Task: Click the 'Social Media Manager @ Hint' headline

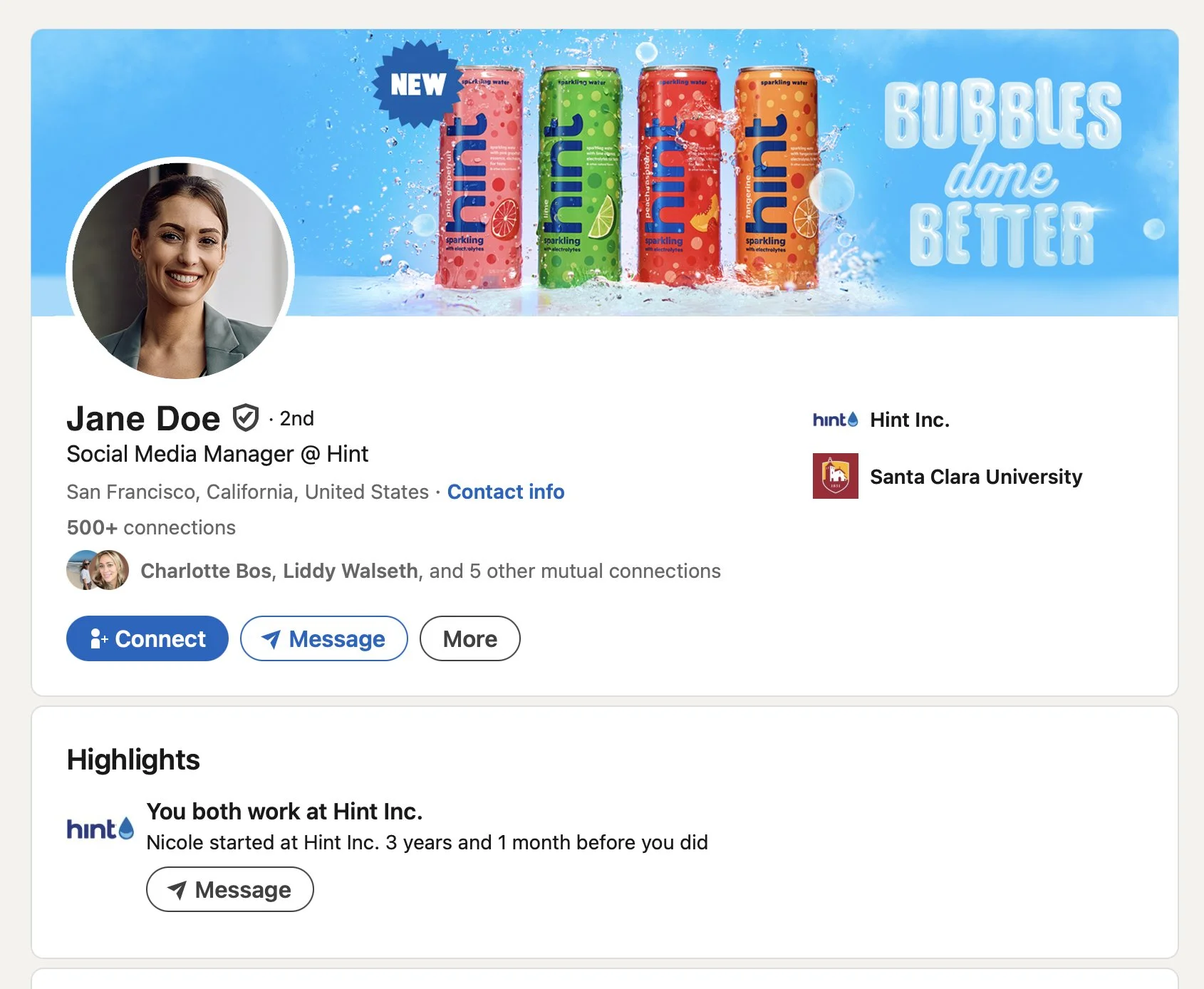Action: click(217, 454)
